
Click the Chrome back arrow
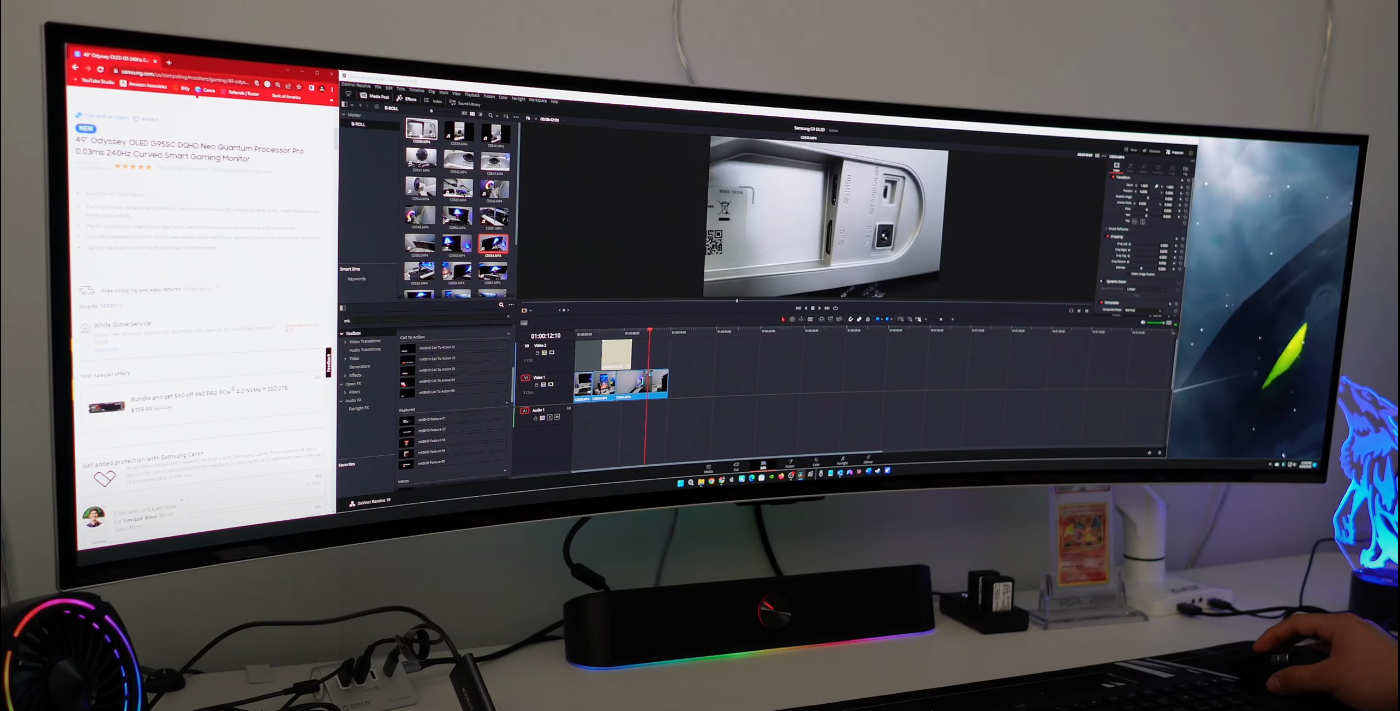(75, 67)
